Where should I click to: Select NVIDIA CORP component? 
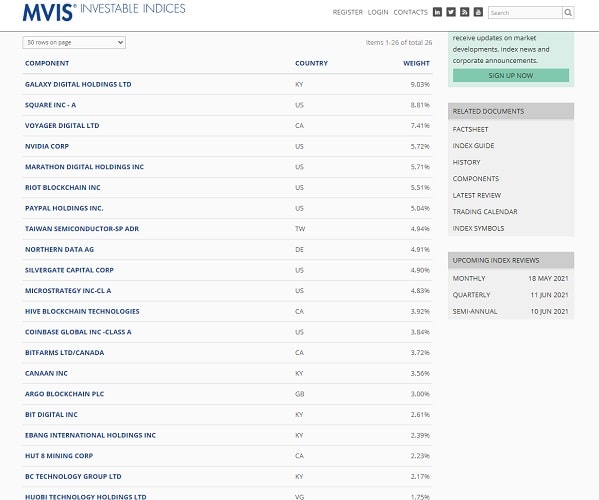pos(47,146)
